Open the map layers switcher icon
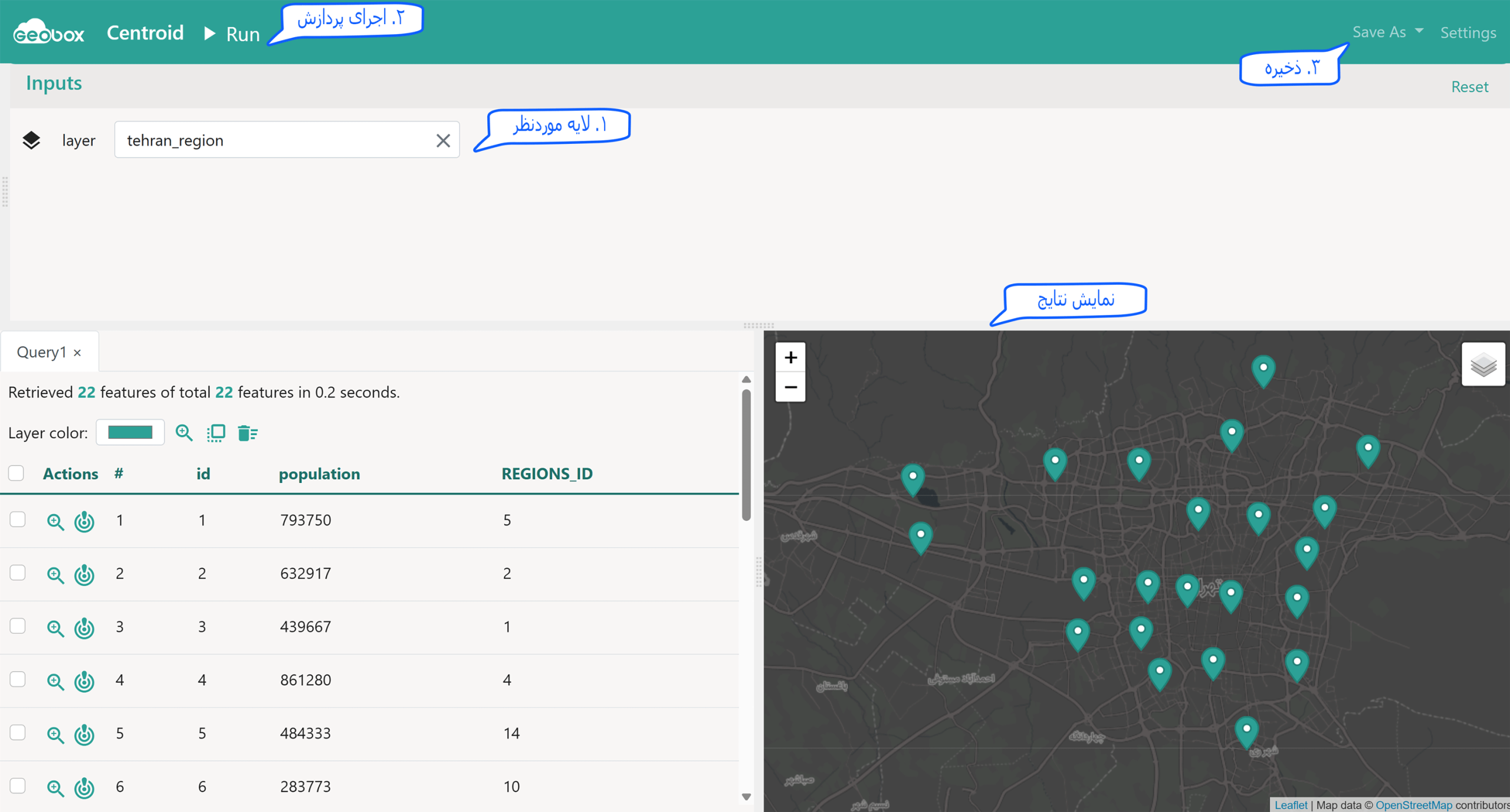The image size is (1510, 812). [x=1483, y=365]
